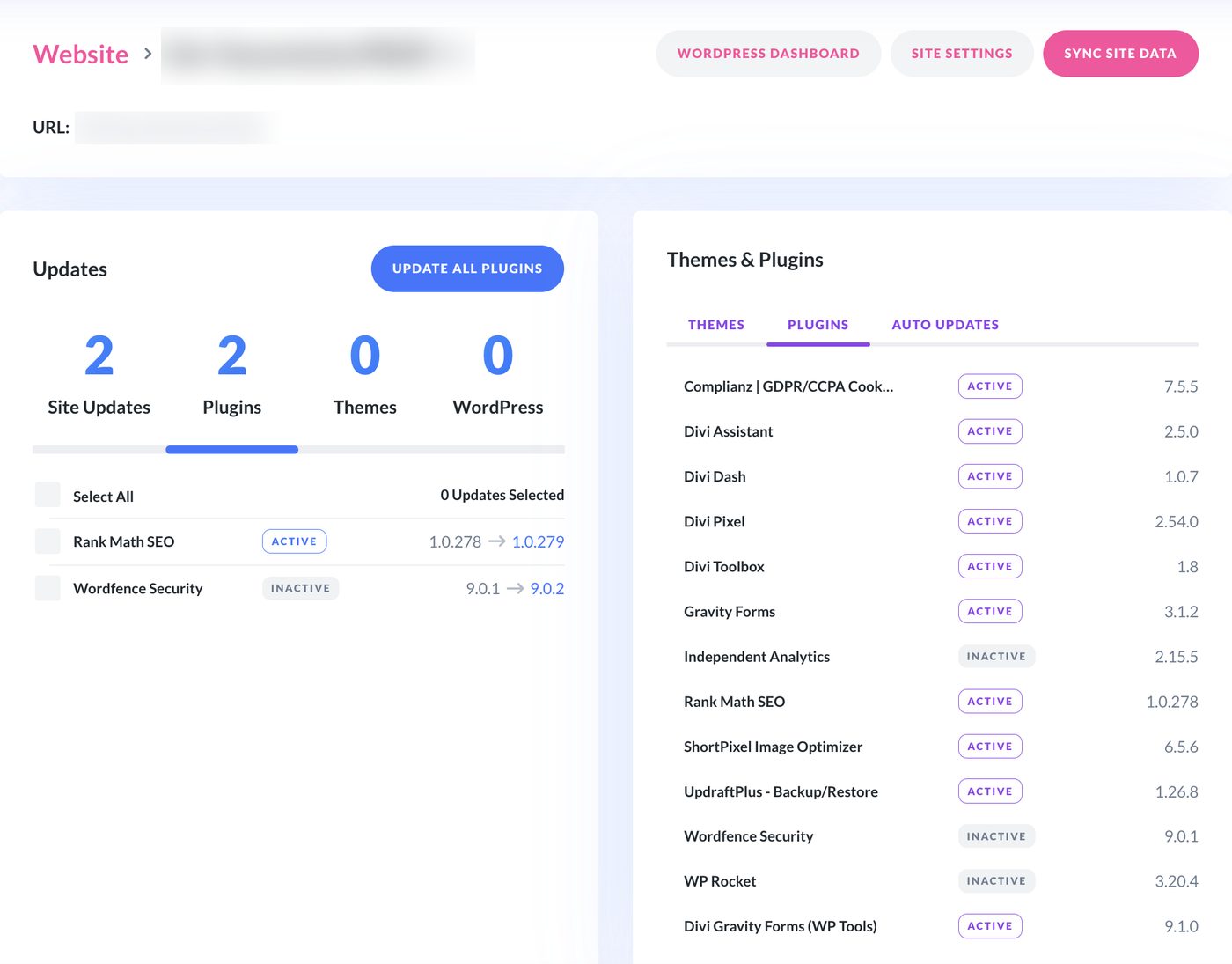
Task: Open Site Settings
Action: pyautogui.click(x=962, y=54)
